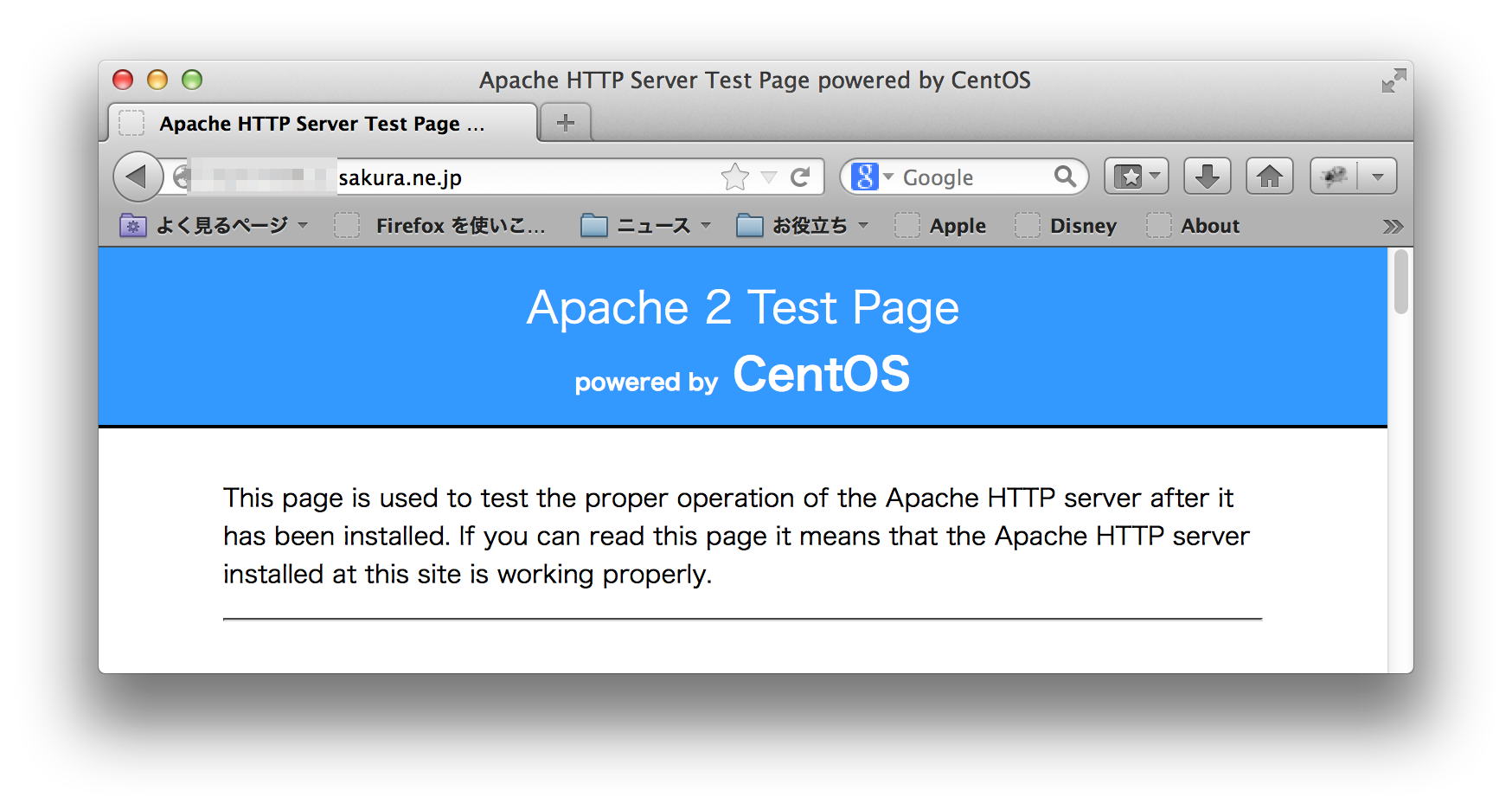Open search engine selector next to Google

pos(871,177)
